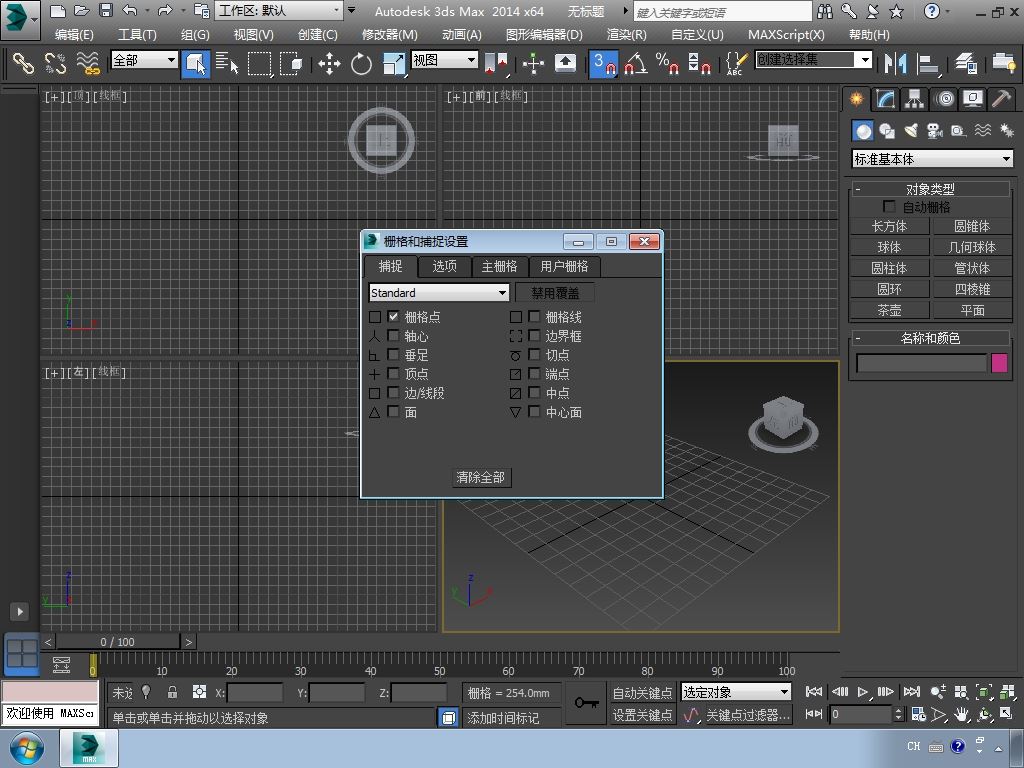Click the Play Animation button
Image resolution: width=1024 pixels, height=768 pixels.
[x=863, y=692]
